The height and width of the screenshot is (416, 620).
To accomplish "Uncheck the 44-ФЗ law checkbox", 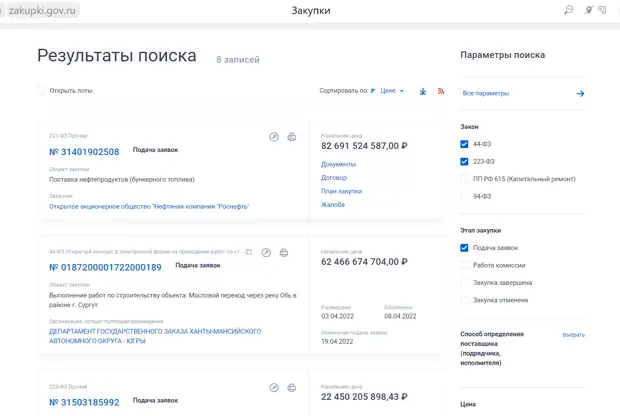I will 464,144.
